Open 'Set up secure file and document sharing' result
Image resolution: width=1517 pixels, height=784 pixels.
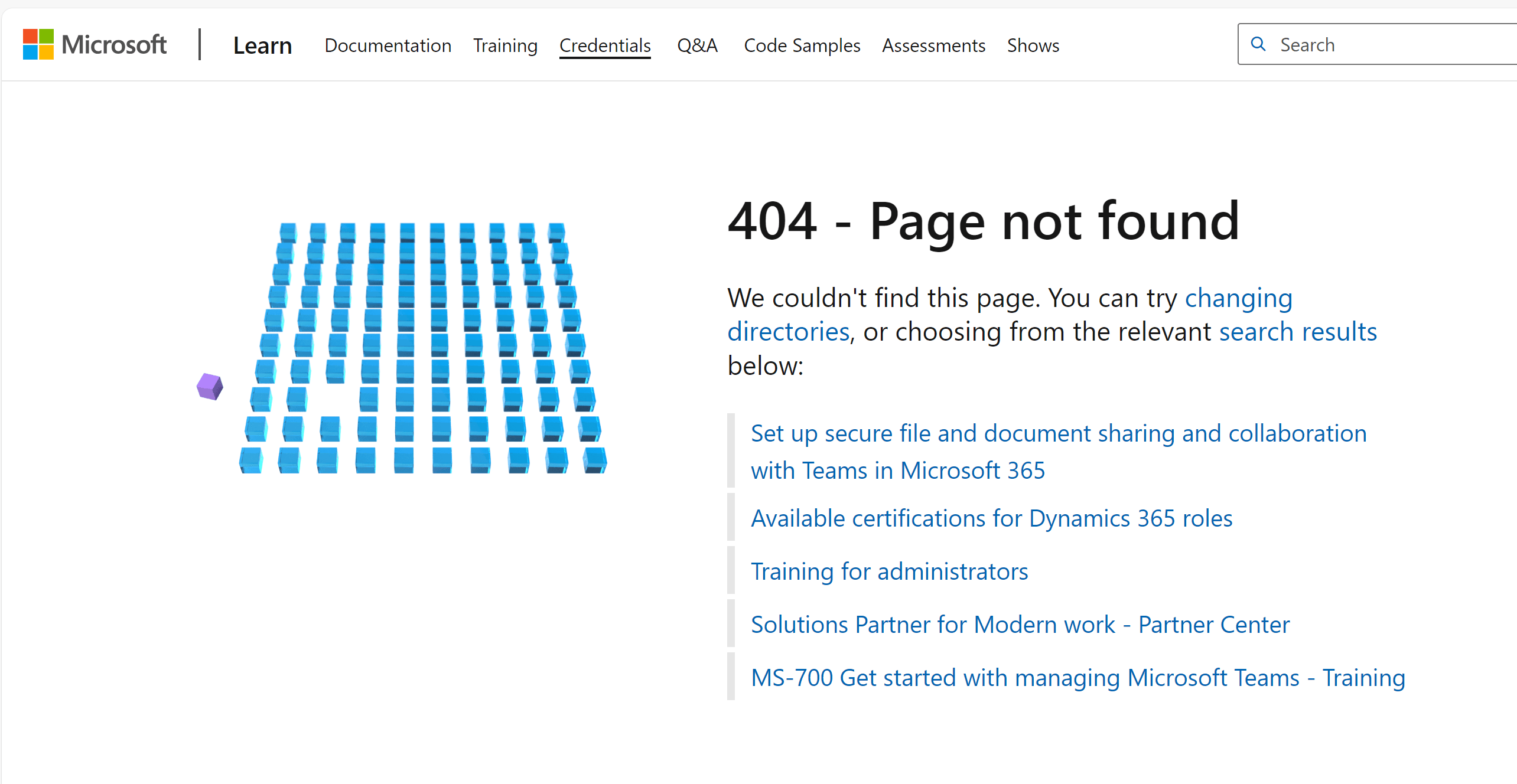pyautogui.click(x=1059, y=452)
